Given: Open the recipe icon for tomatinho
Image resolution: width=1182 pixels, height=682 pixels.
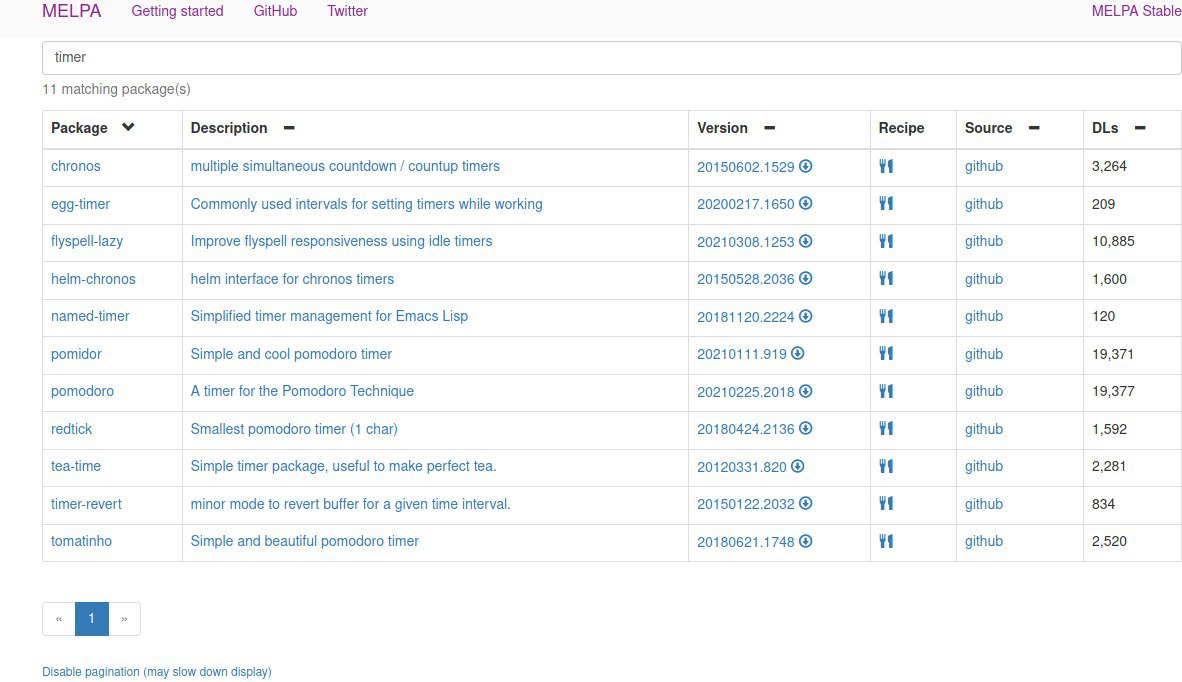Looking at the screenshot, I should tap(886, 541).
